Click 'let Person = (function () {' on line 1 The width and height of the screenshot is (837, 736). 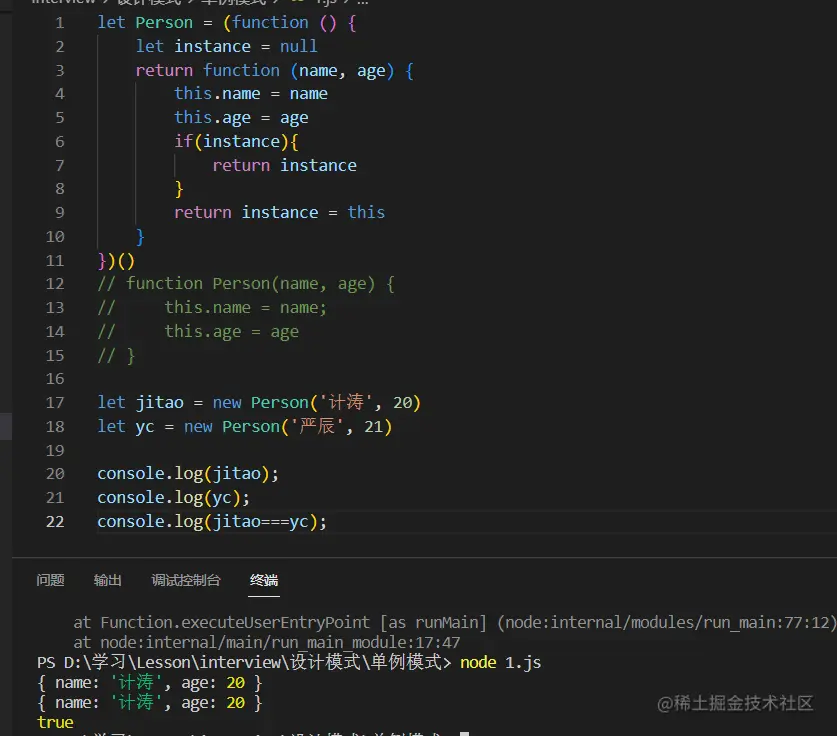tap(227, 23)
